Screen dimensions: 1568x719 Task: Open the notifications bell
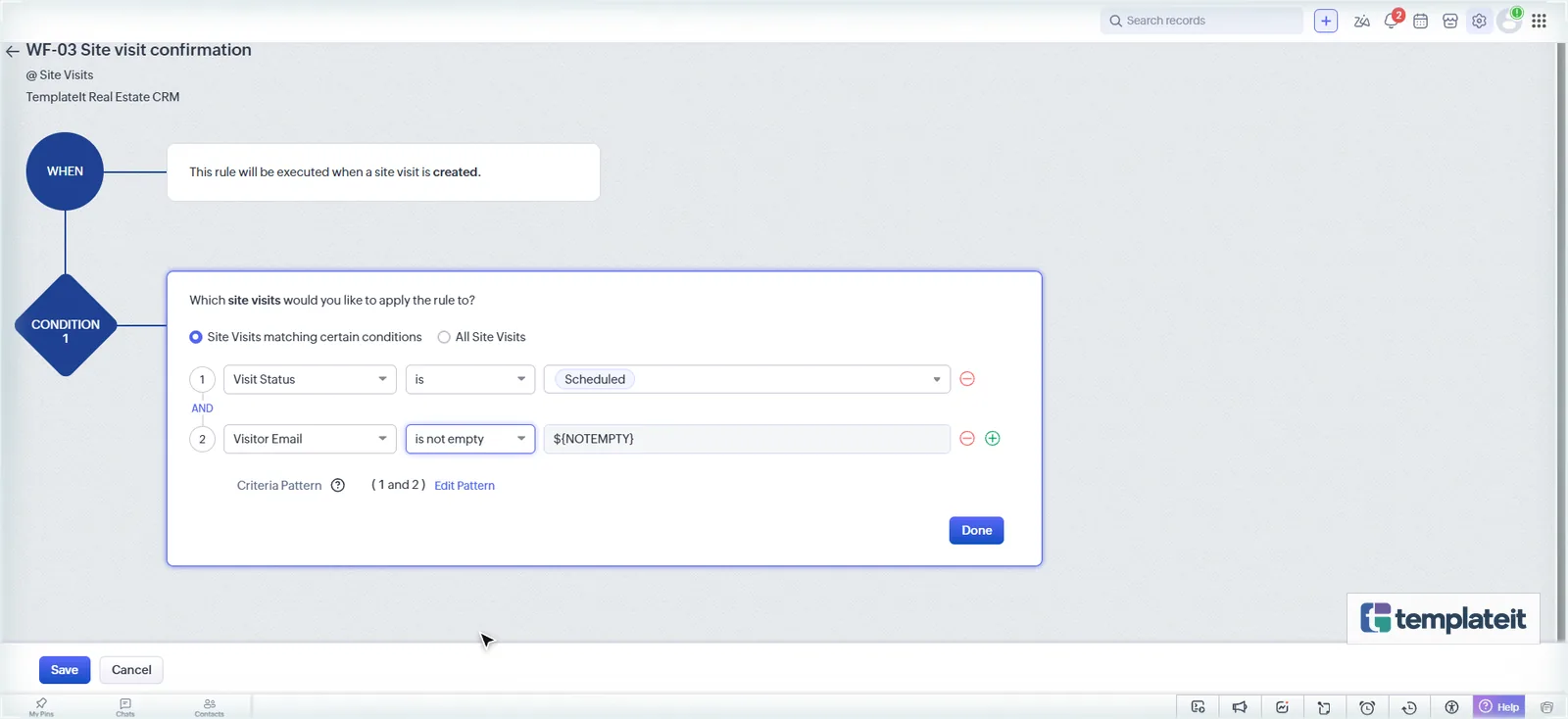point(1392,21)
